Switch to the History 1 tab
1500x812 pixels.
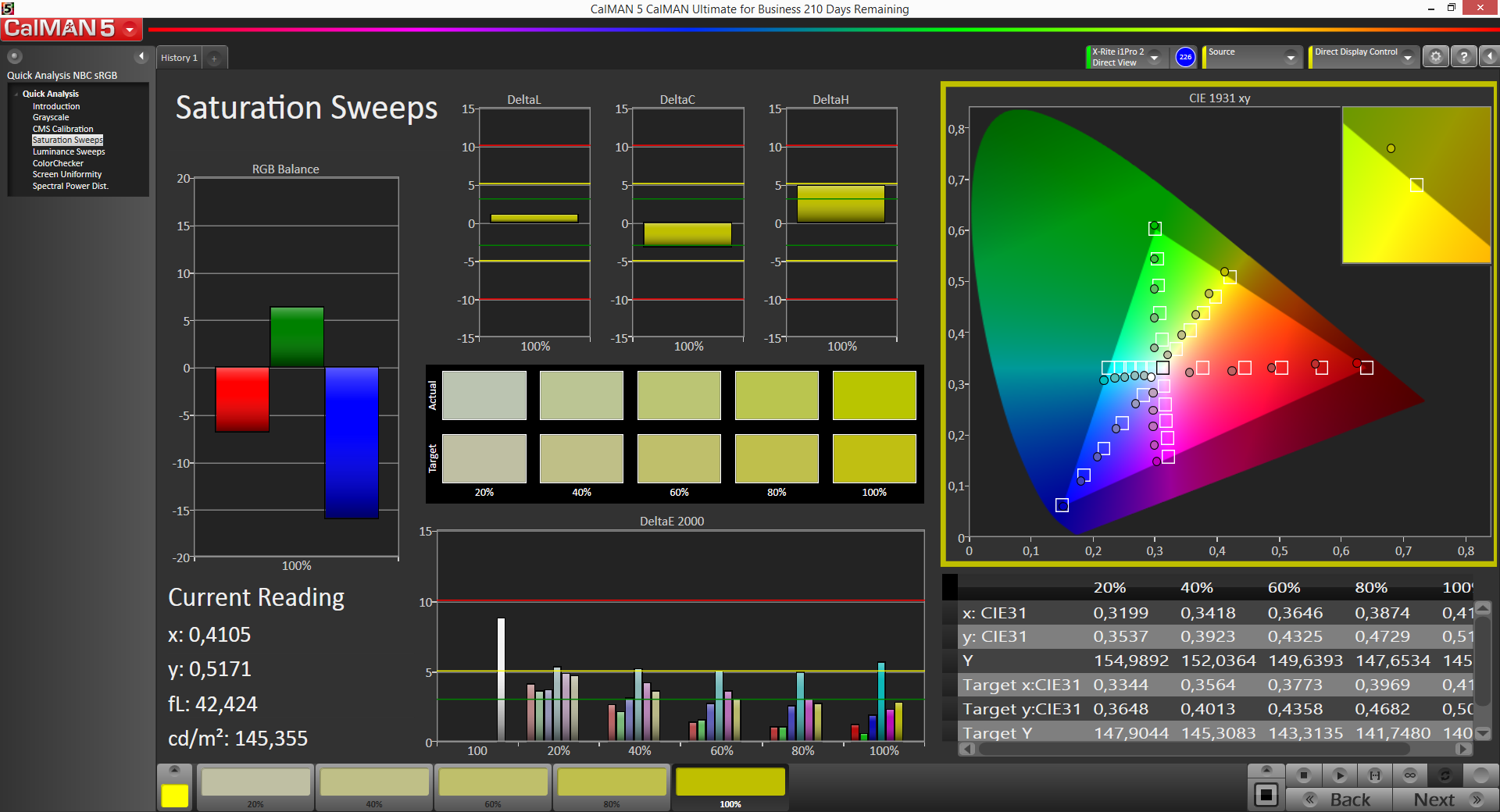pyautogui.click(x=179, y=58)
